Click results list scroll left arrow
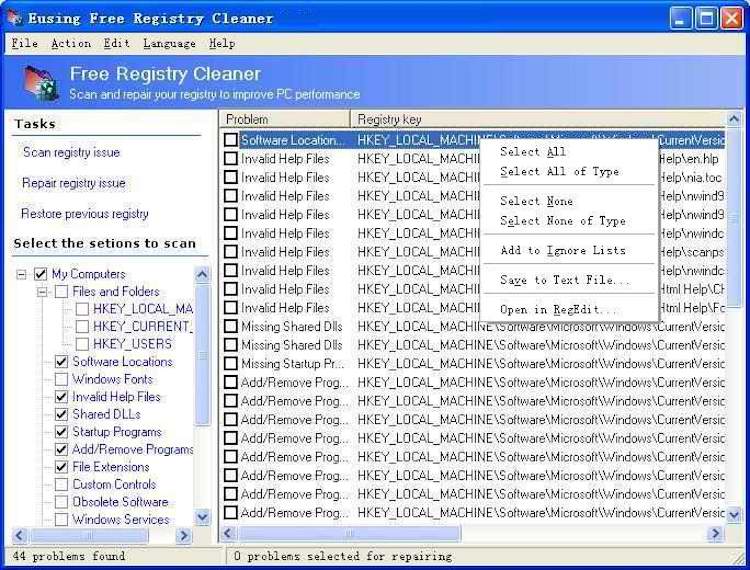The image size is (750, 570). click(228, 534)
